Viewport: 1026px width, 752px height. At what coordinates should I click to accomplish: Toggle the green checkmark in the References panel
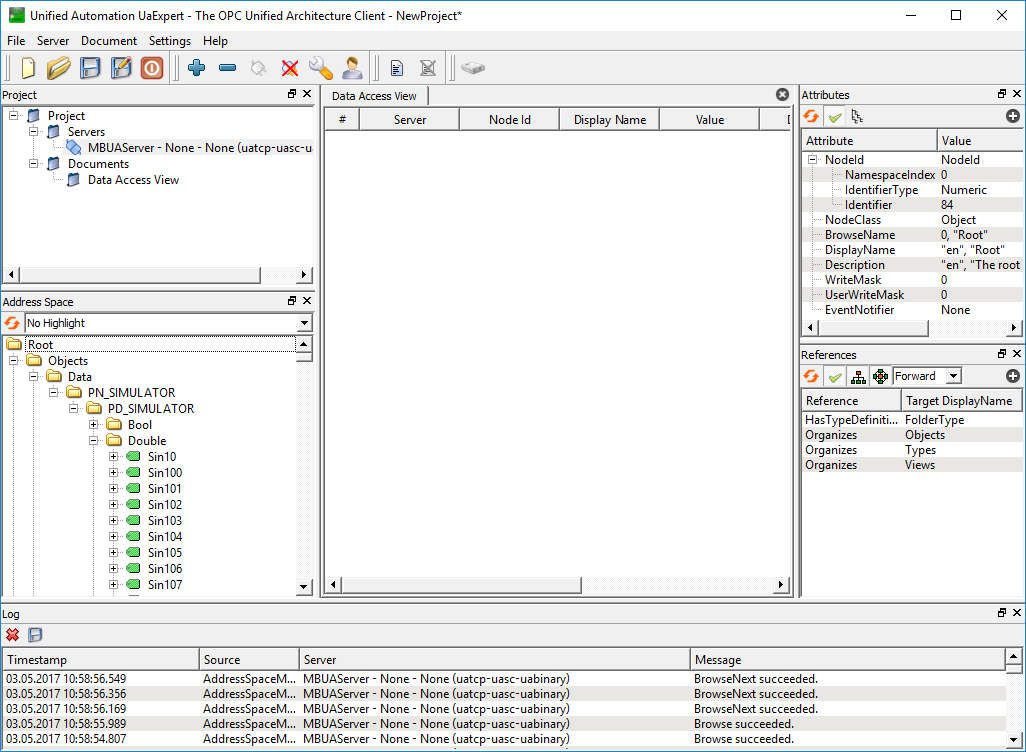tap(835, 375)
